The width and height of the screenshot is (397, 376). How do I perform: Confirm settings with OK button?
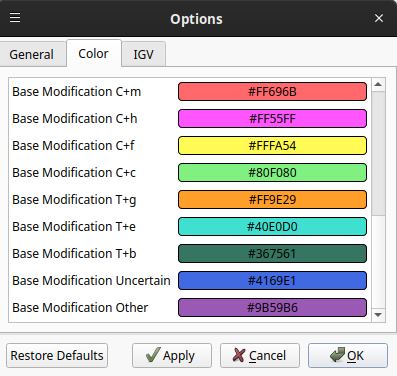(x=348, y=356)
